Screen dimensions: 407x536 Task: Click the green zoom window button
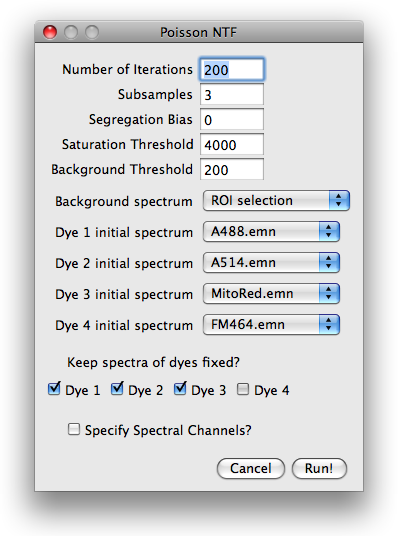tap(92, 32)
